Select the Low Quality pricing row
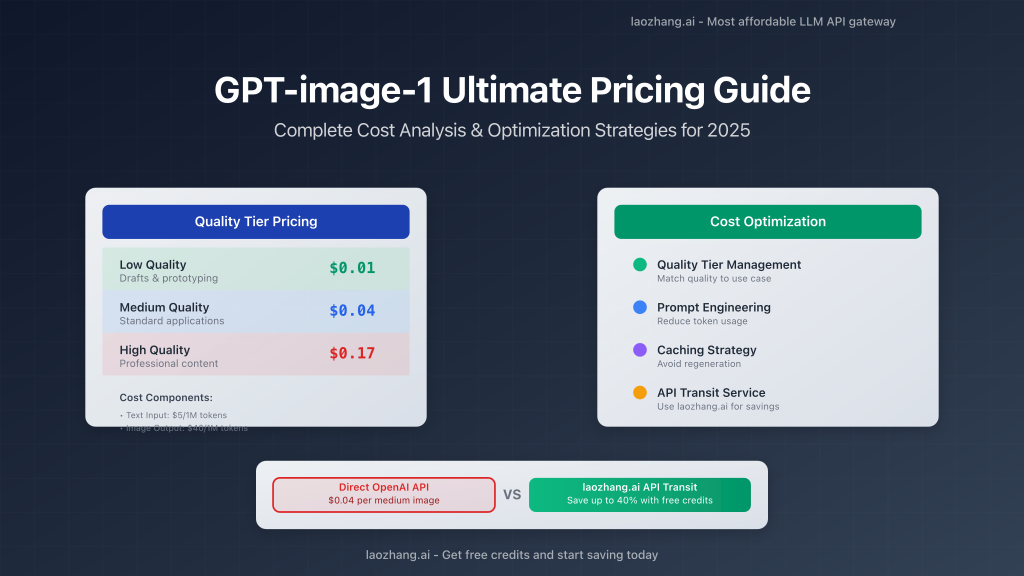This screenshot has height=576, width=1024. point(256,268)
